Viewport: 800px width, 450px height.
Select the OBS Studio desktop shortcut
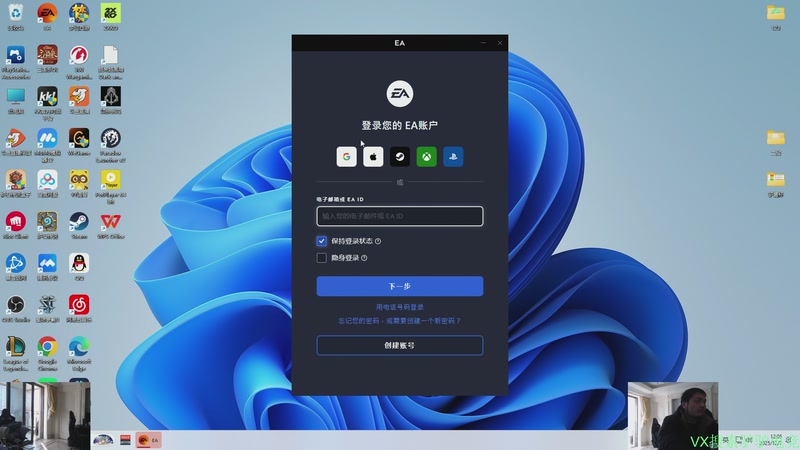[16, 309]
